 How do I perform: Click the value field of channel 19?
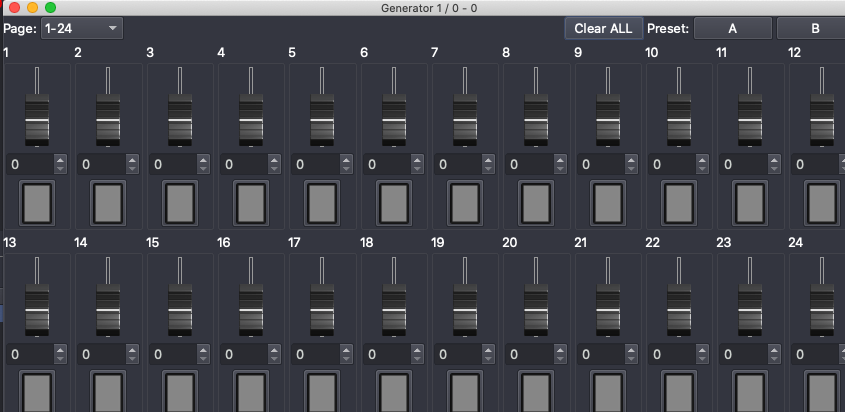tap(458, 354)
